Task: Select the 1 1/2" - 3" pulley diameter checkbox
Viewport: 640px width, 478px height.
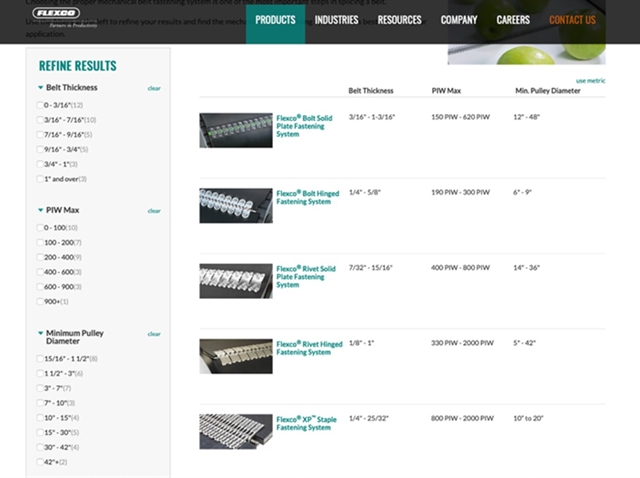Action: pos(40,373)
